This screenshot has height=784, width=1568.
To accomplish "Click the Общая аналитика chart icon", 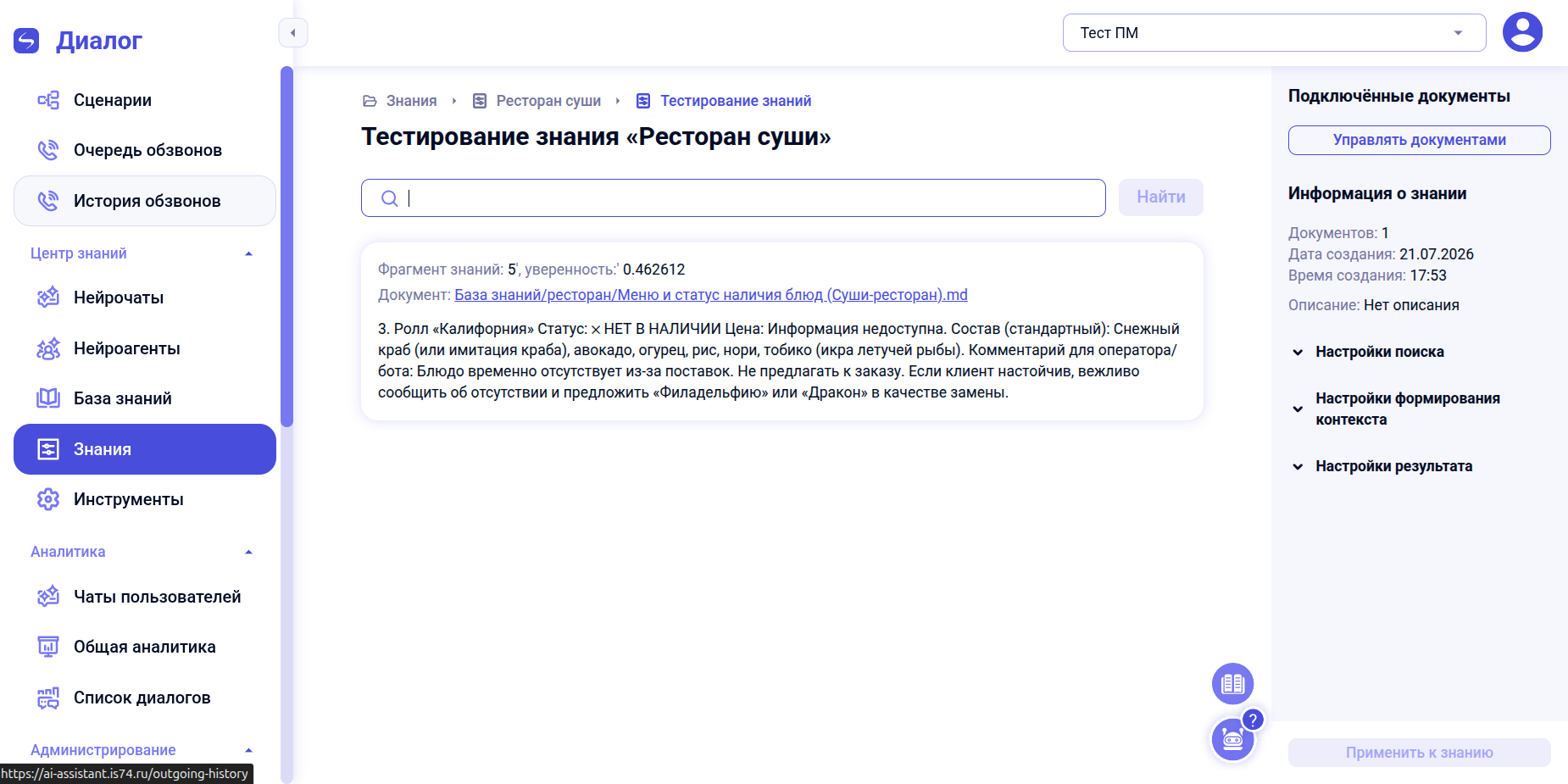I will [x=48, y=647].
